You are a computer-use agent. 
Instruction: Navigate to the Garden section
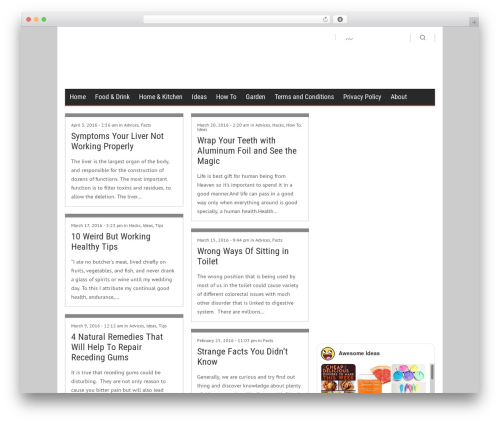255,97
